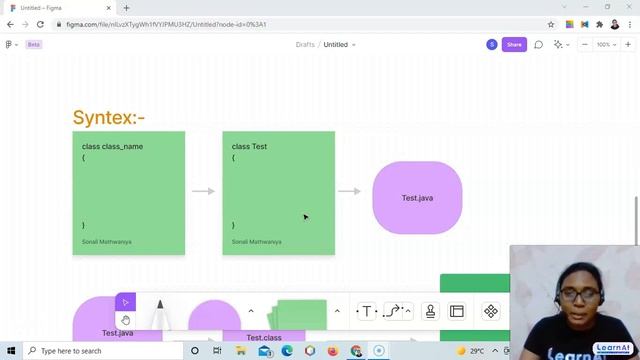Select the class class_name sticky note
This screenshot has width=640, height=360.
[129, 193]
